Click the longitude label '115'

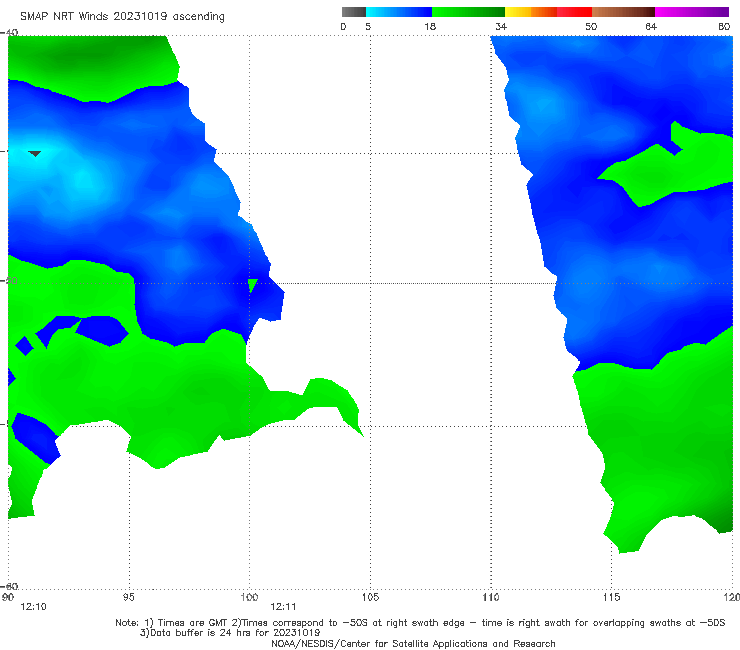[612, 597]
